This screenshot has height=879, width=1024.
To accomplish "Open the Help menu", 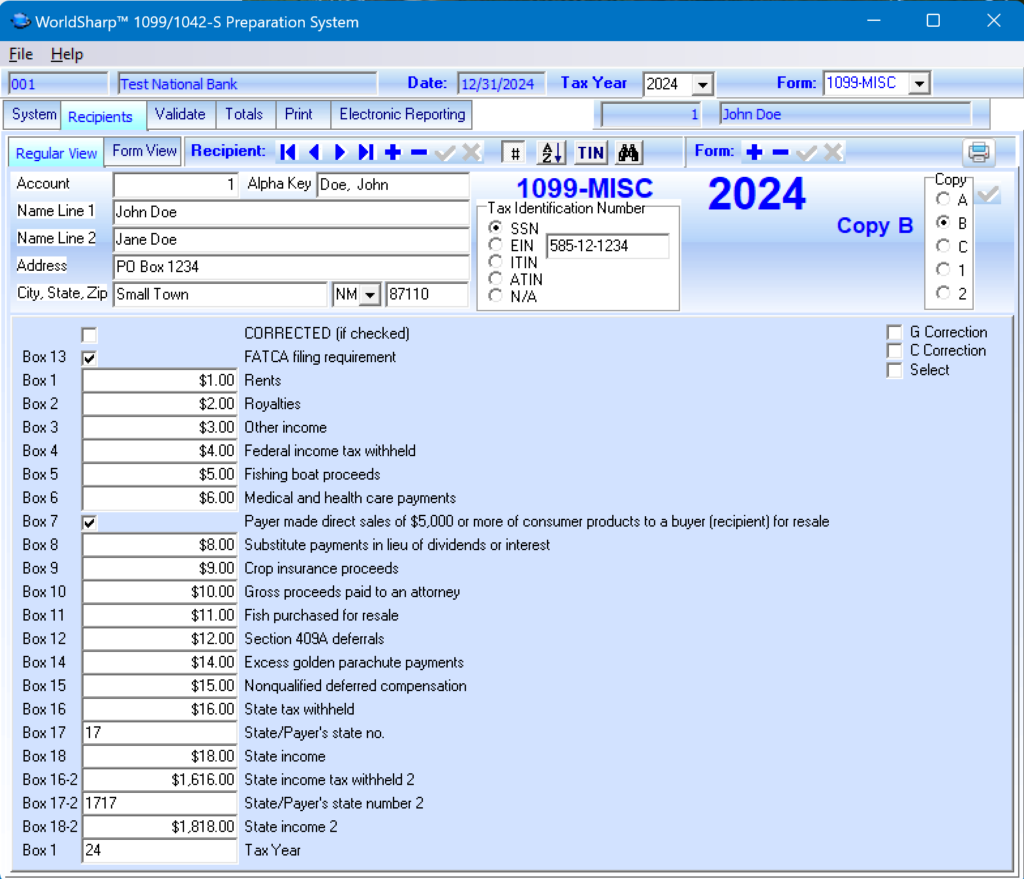I will (x=67, y=54).
